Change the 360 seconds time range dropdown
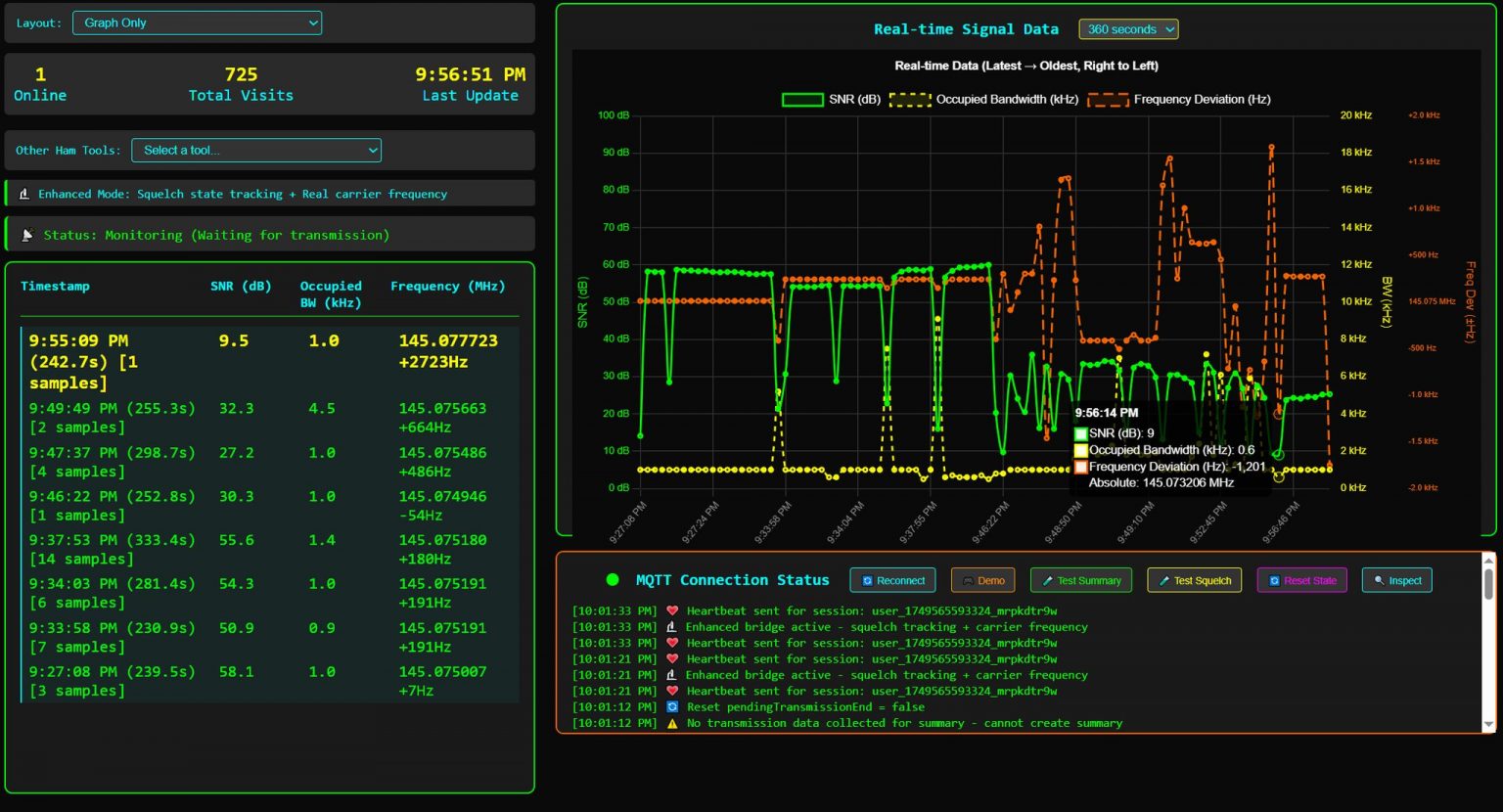1503x812 pixels. tap(1127, 29)
